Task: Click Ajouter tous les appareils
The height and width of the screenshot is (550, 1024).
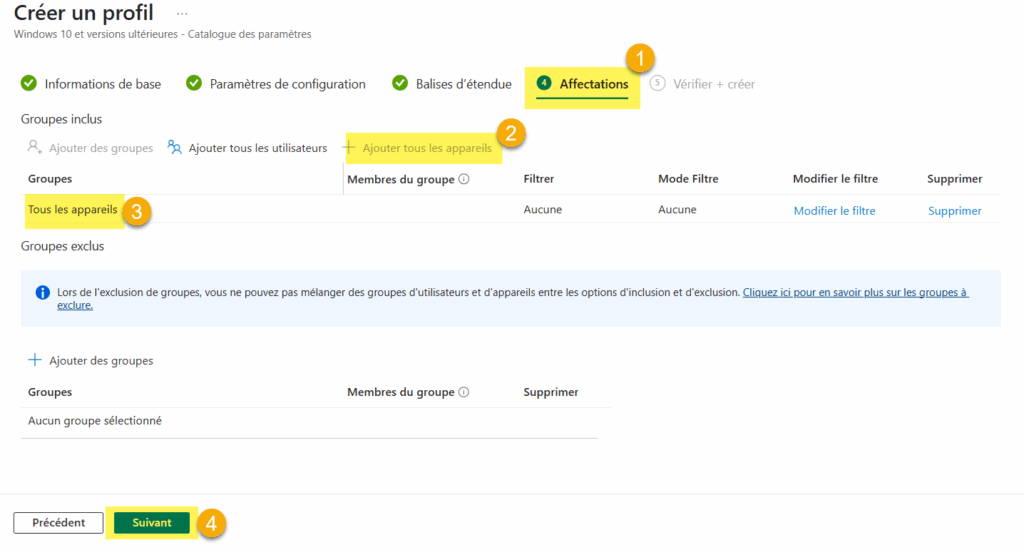Action: tap(427, 148)
